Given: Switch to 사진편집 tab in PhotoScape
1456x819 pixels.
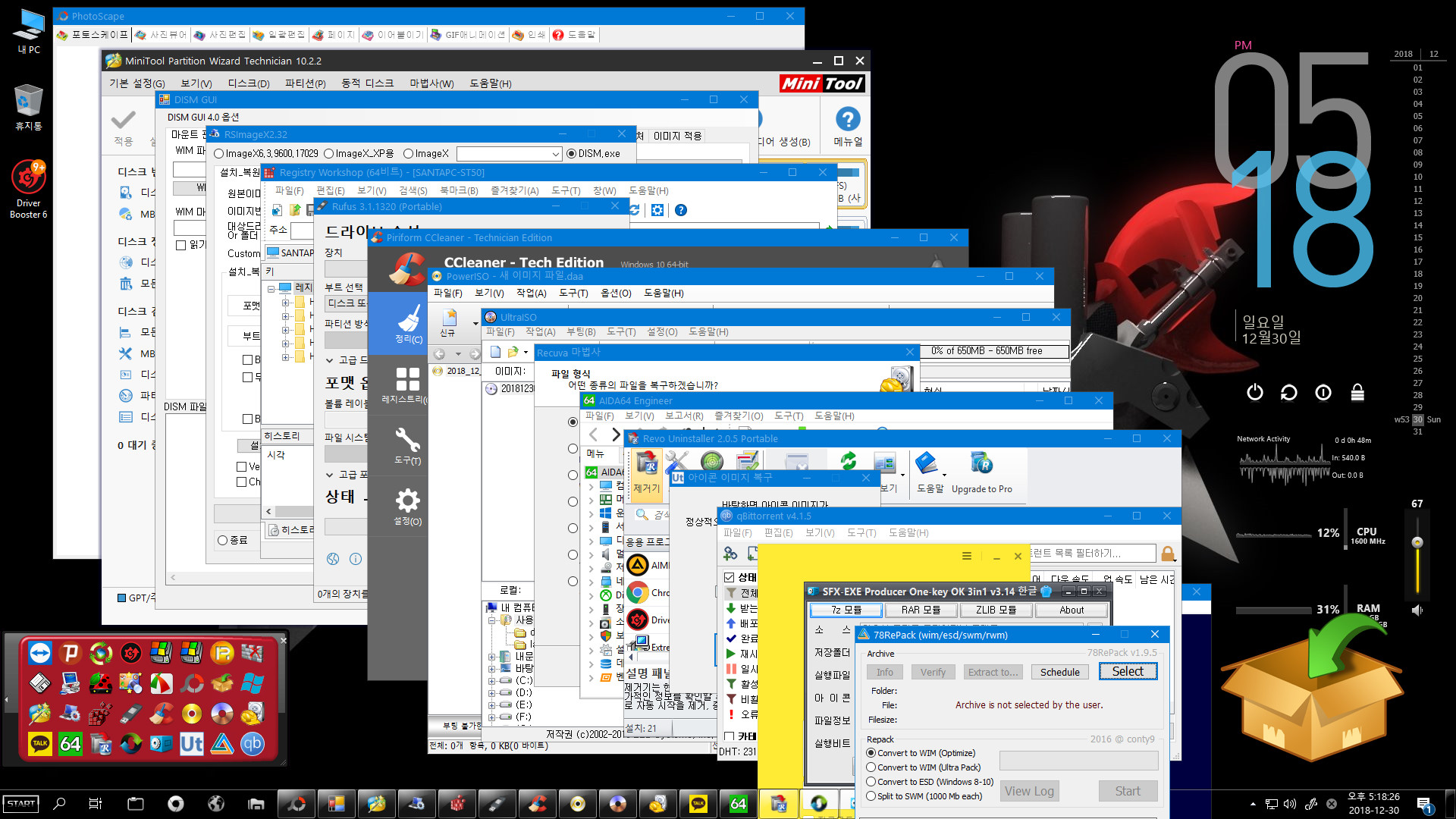Looking at the screenshot, I should click(220, 35).
